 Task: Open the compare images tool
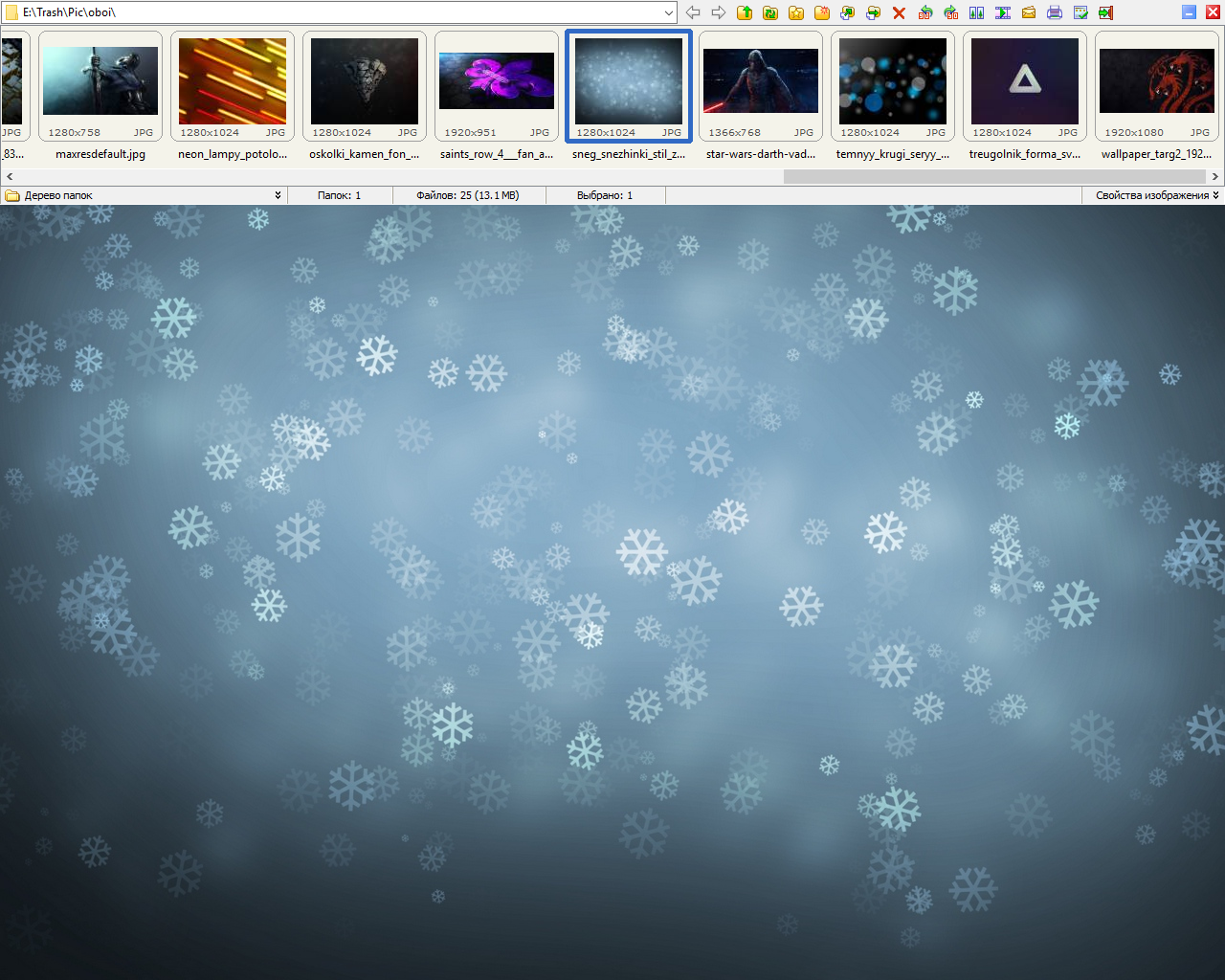pyautogui.click(x=977, y=12)
